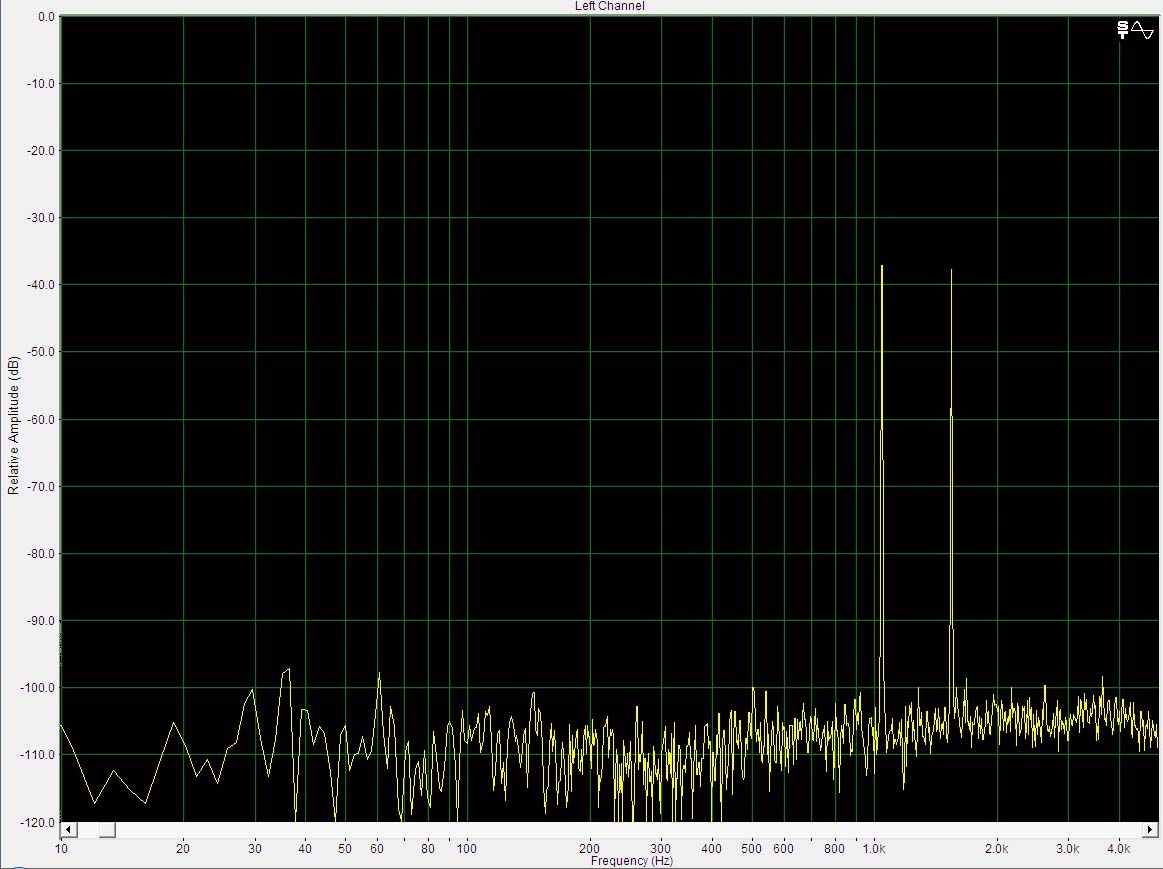Viewport: 1163px width, 869px height.
Task: Click the empty scrollbar track at its middle
Action: click(x=610, y=830)
